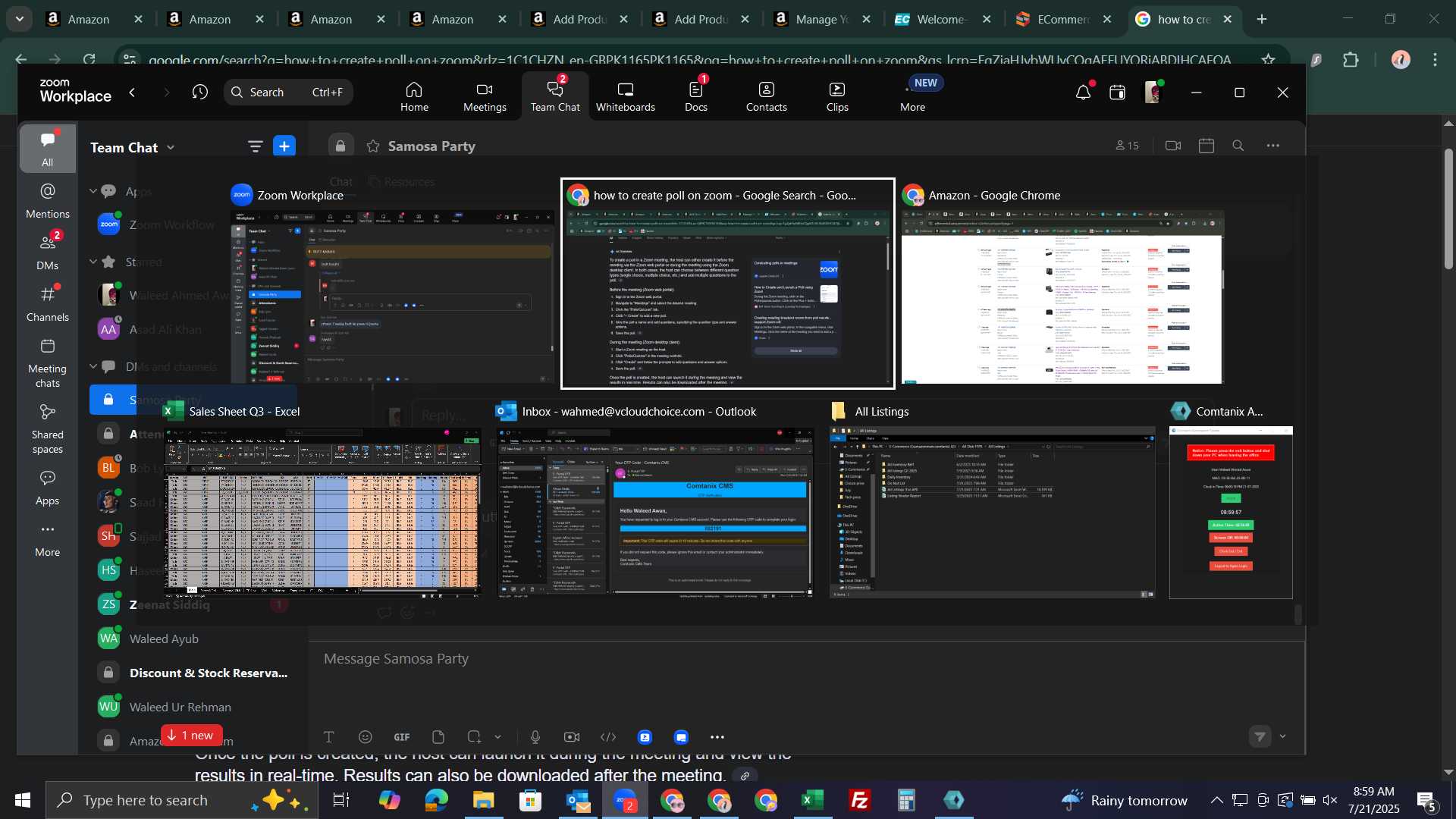
Task: Open Whiteboards tab in Zoom
Action: coord(625,97)
